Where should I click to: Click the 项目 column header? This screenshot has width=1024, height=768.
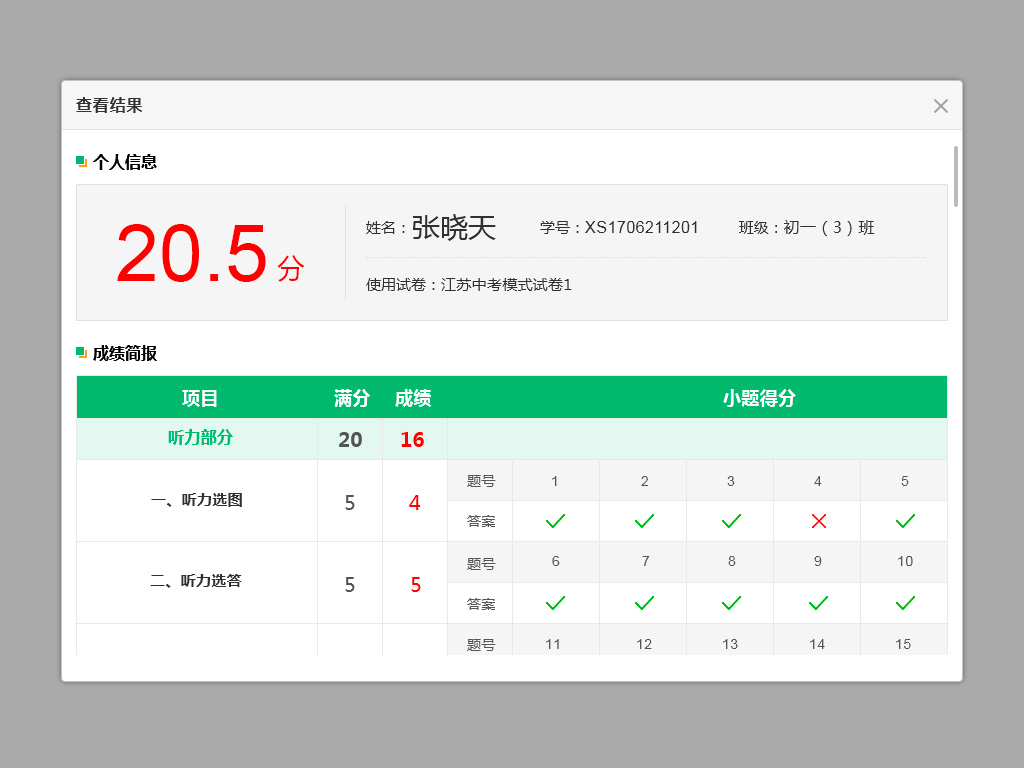pyautogui.click(x=200, y=398)
